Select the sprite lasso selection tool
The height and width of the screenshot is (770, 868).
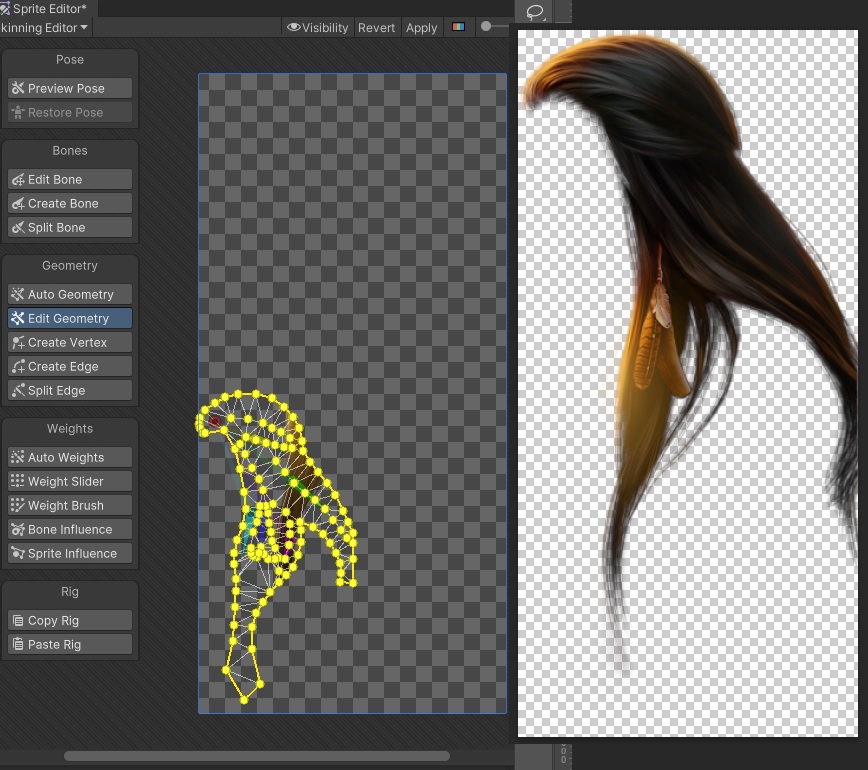click(x=535, y=12)
